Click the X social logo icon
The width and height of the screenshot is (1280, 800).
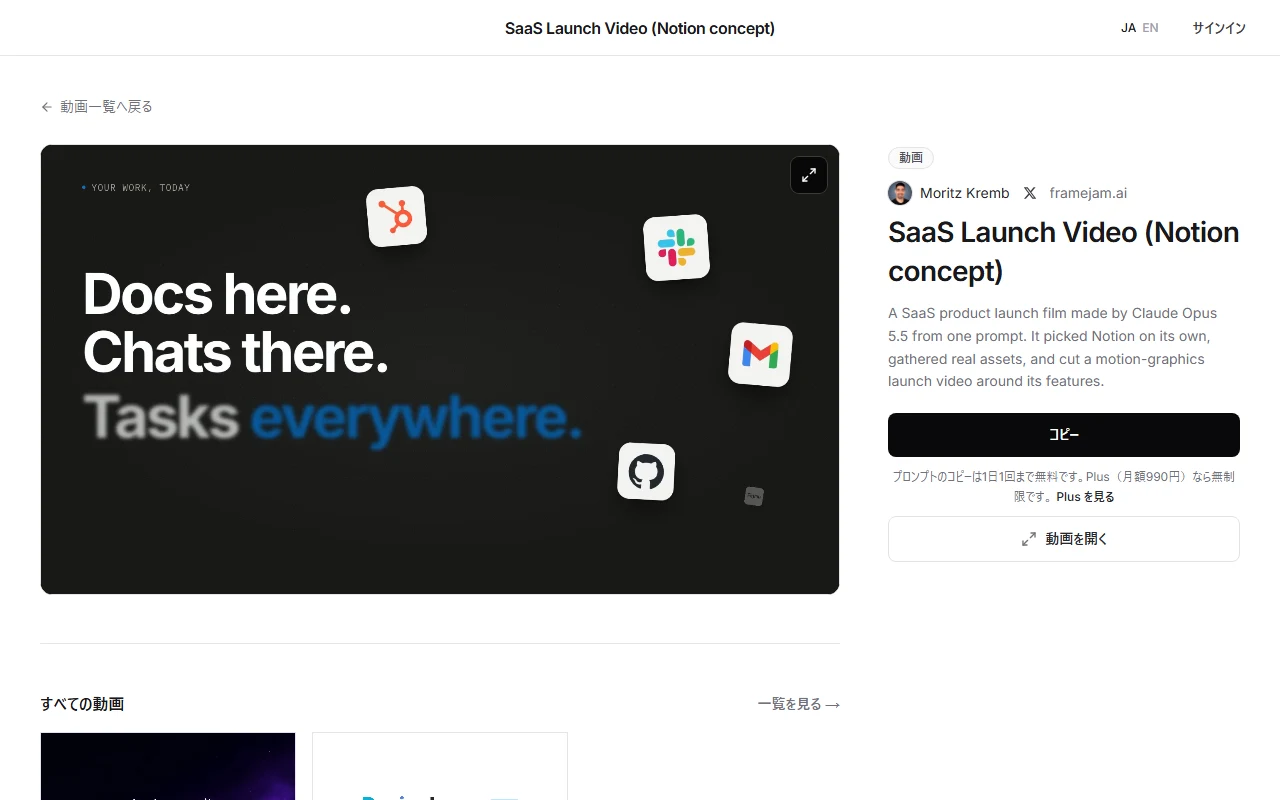pos(1030,193)
